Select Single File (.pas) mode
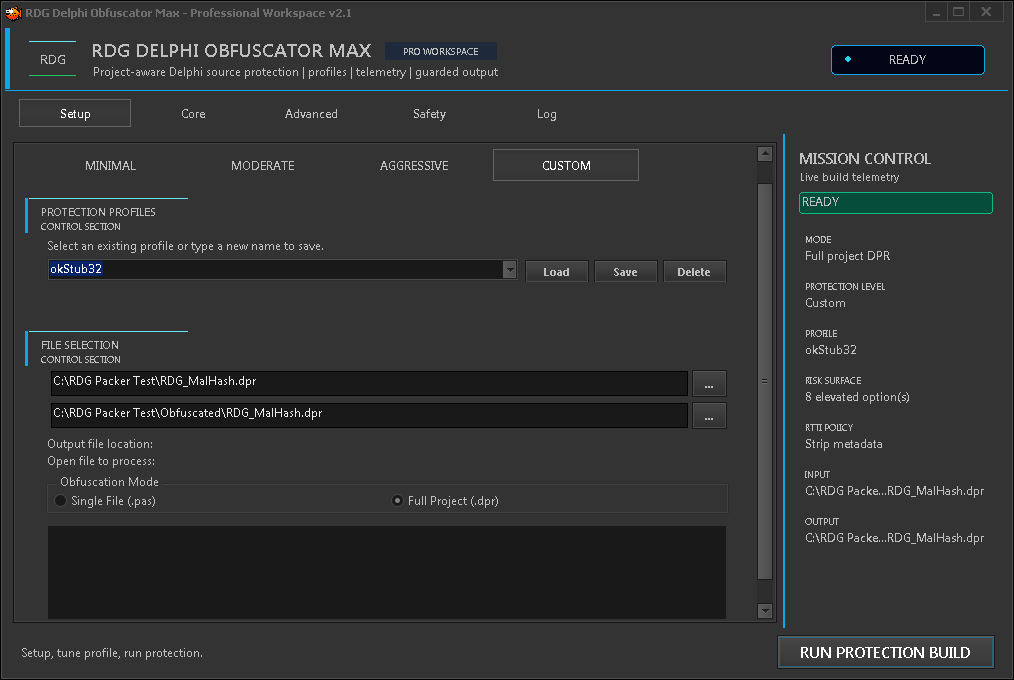 [105, 501]
